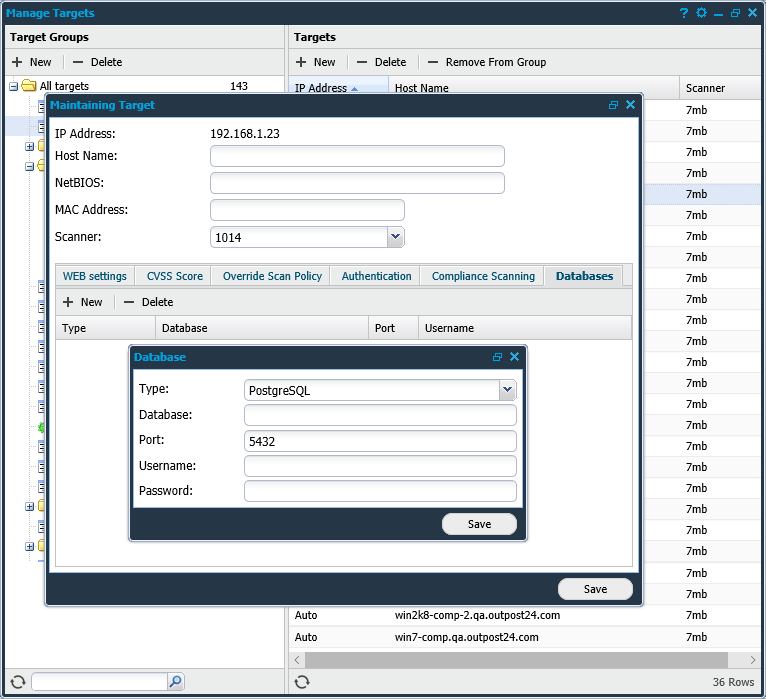Click the search magnifier icon at bottom left
The width and height of the screenshot is (767, 699).
175,681
